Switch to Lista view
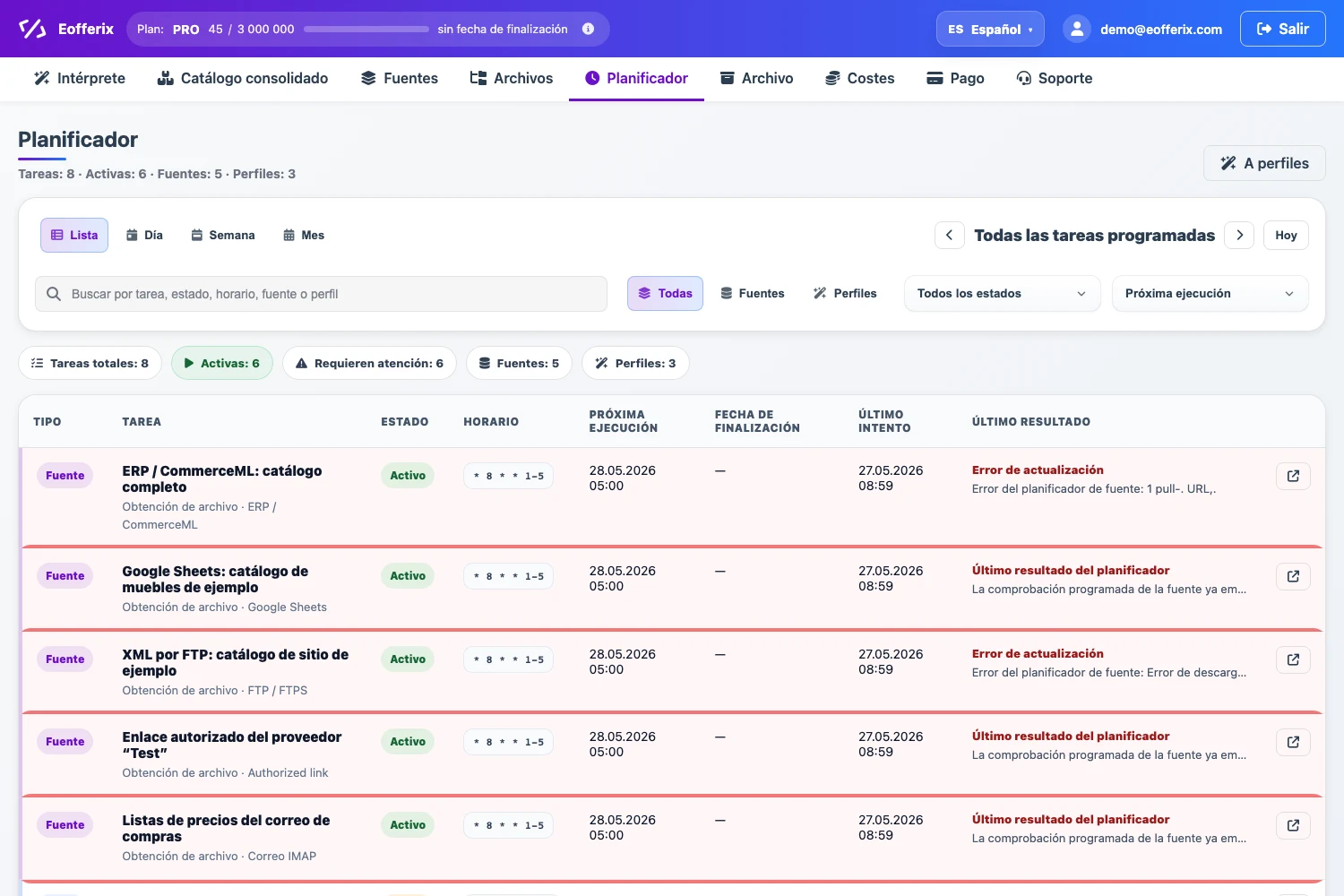This screenshot has width=1344, height=896. point(74,235)
